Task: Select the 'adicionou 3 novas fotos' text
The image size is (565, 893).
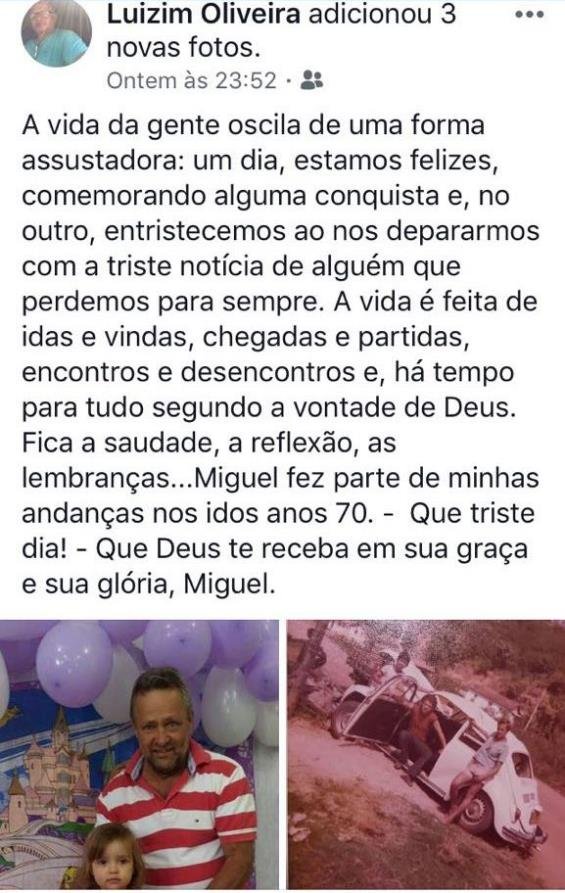Action: pyautogui.click(x=281, y=30)
